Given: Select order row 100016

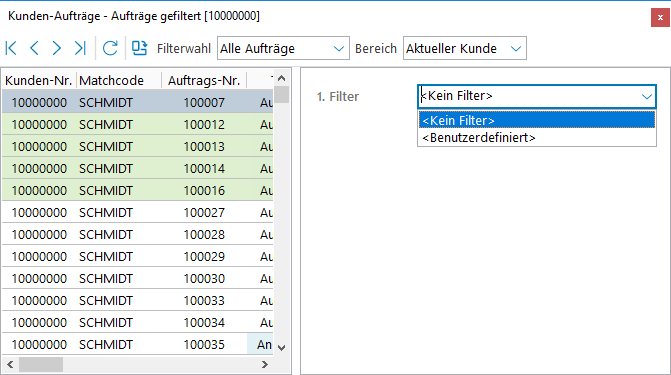Looking at the screenshot, I should tap(137, 190).
